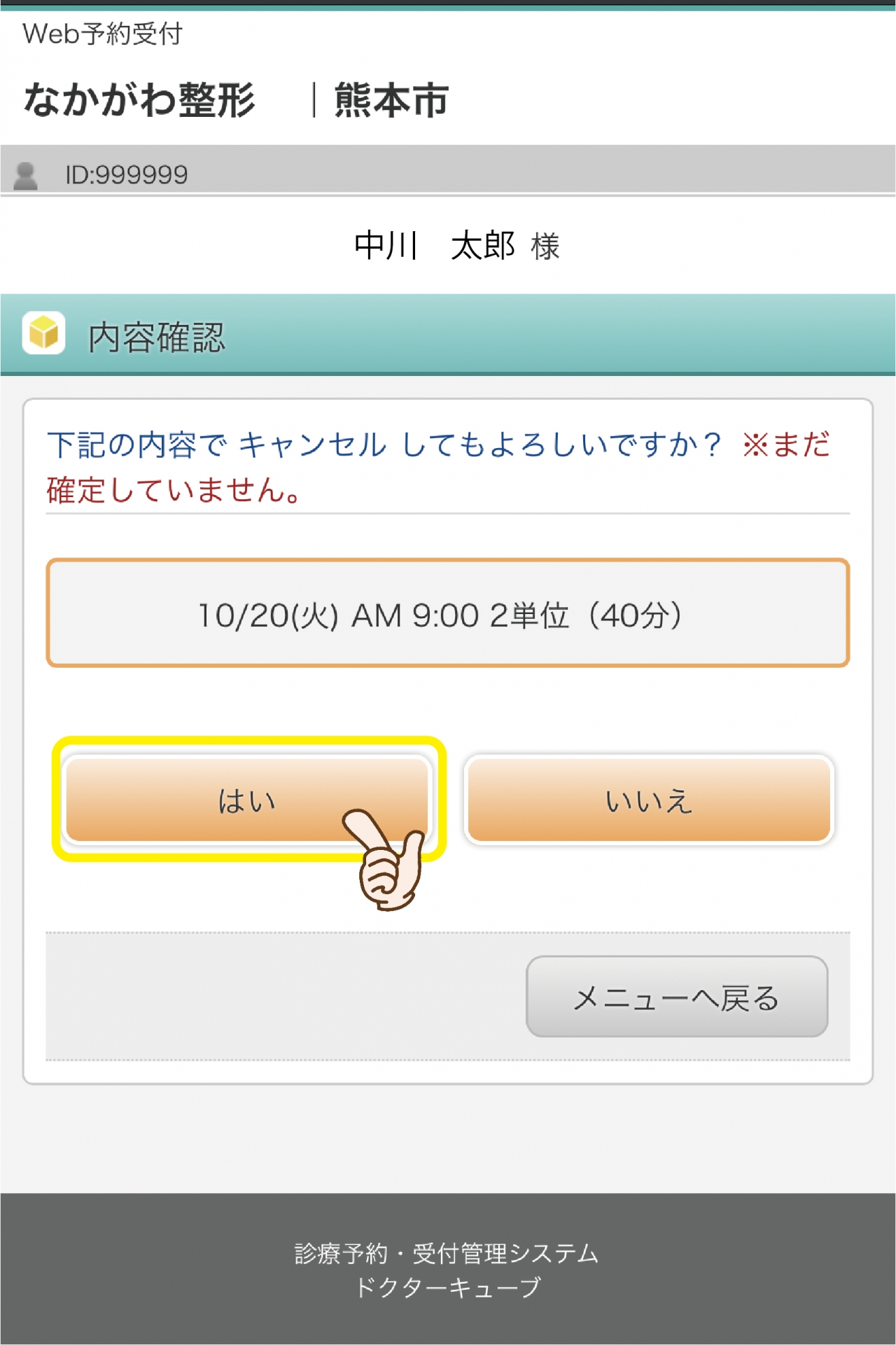Click the footer text 診療予約・受付管理システム

tap(447, 1253)
